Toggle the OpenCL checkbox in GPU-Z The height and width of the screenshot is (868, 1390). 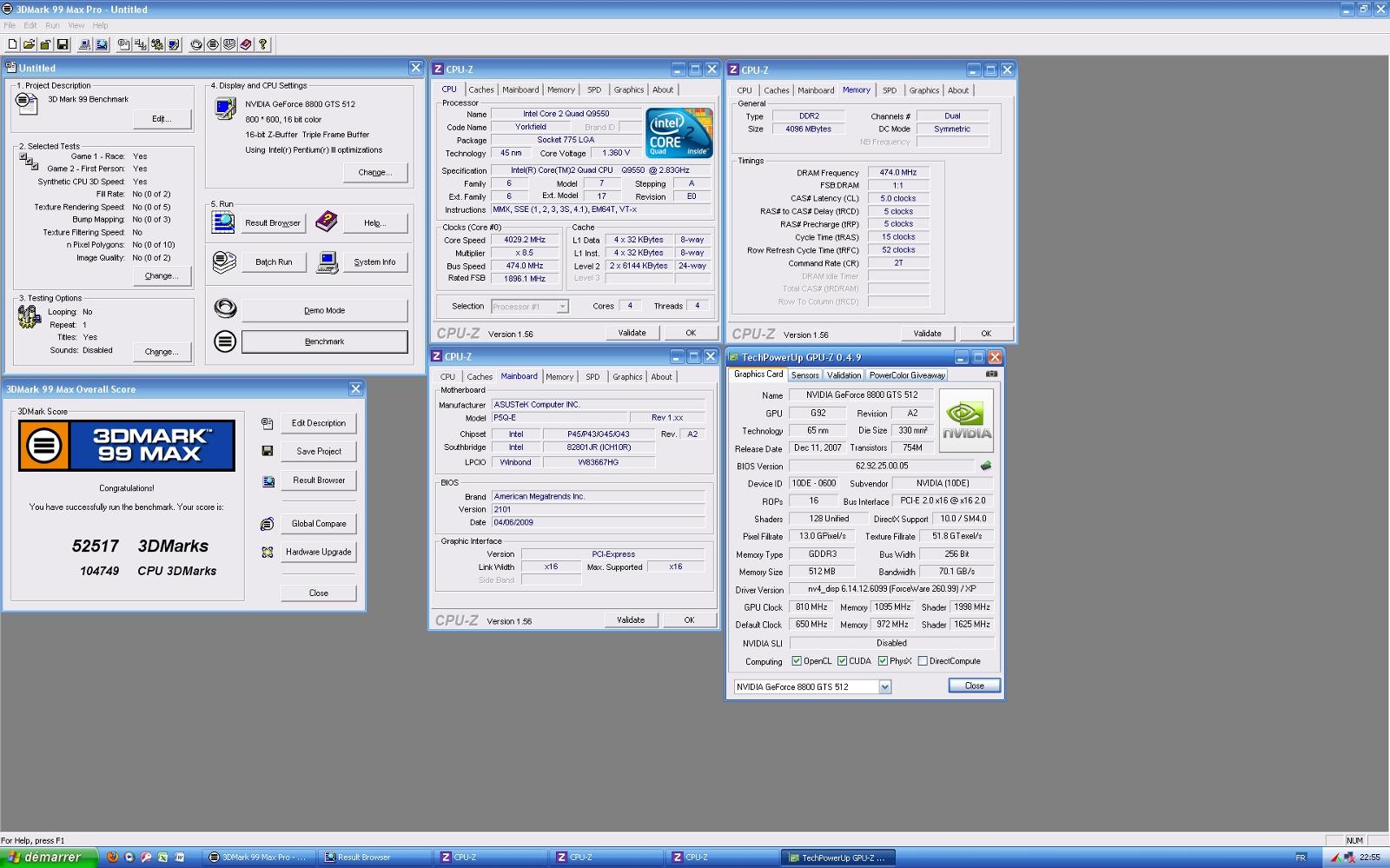click(x=796, y=660)
